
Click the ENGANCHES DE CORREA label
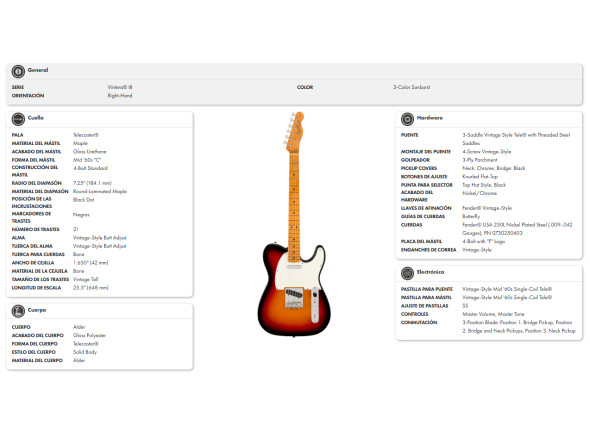coord(429,250)
